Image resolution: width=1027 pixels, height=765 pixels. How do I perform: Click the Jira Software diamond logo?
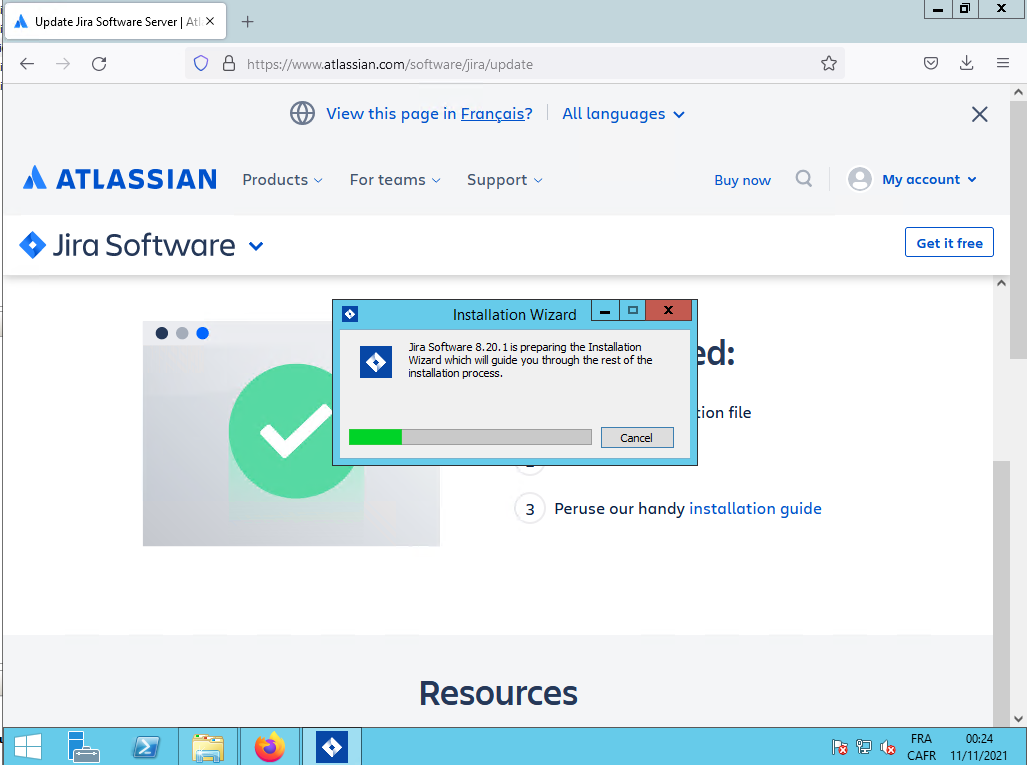[32, 245]
